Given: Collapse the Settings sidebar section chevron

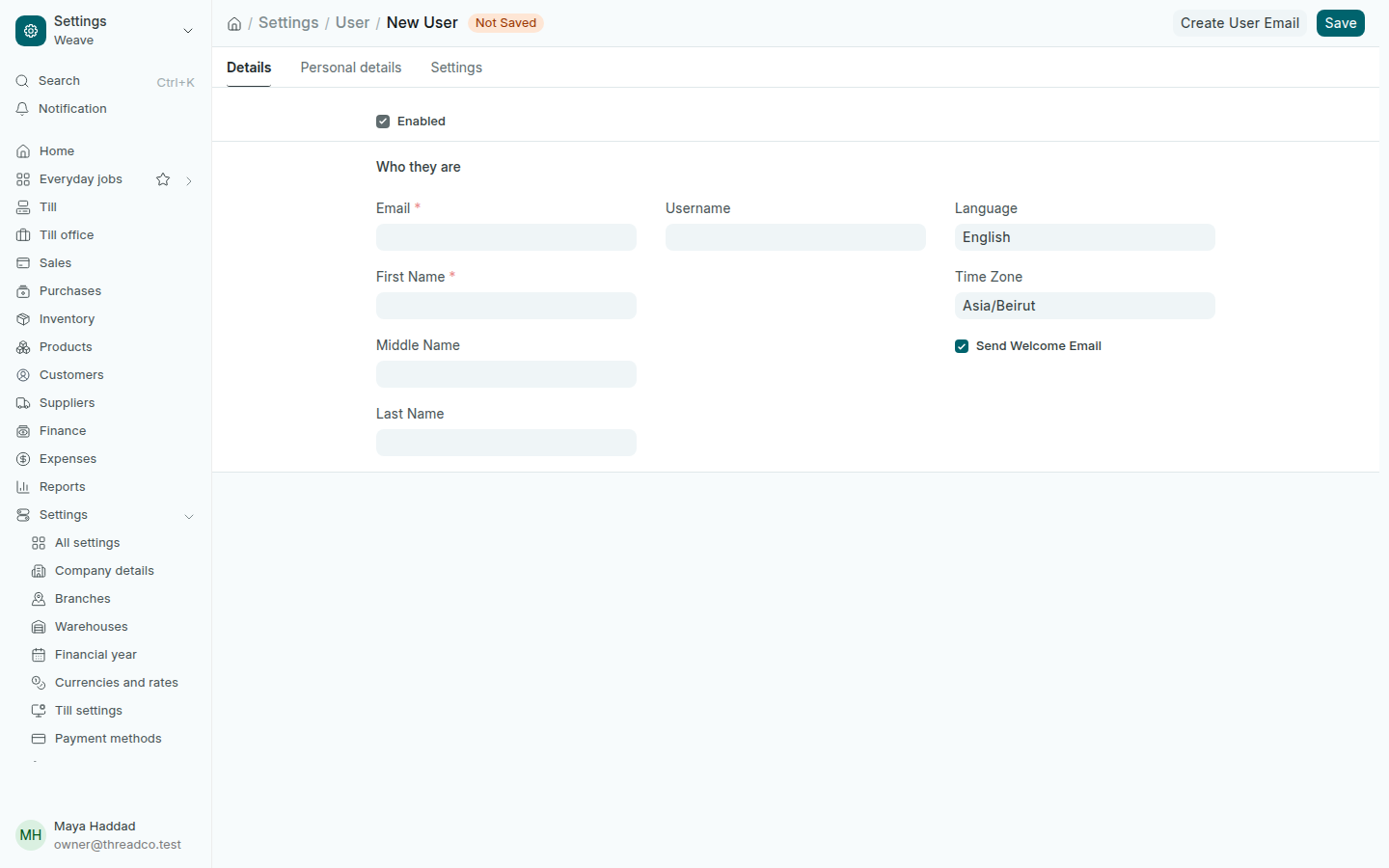Looking at the screenshot, I should coord(189,516).
